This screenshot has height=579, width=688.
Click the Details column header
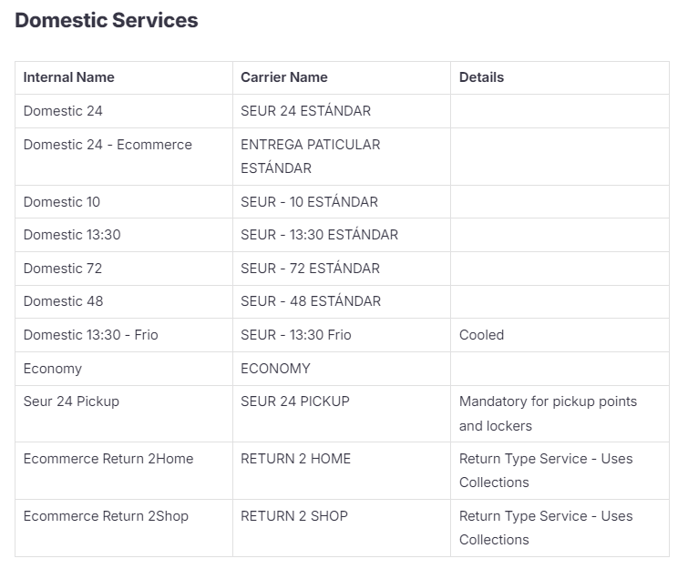[481, 77]
